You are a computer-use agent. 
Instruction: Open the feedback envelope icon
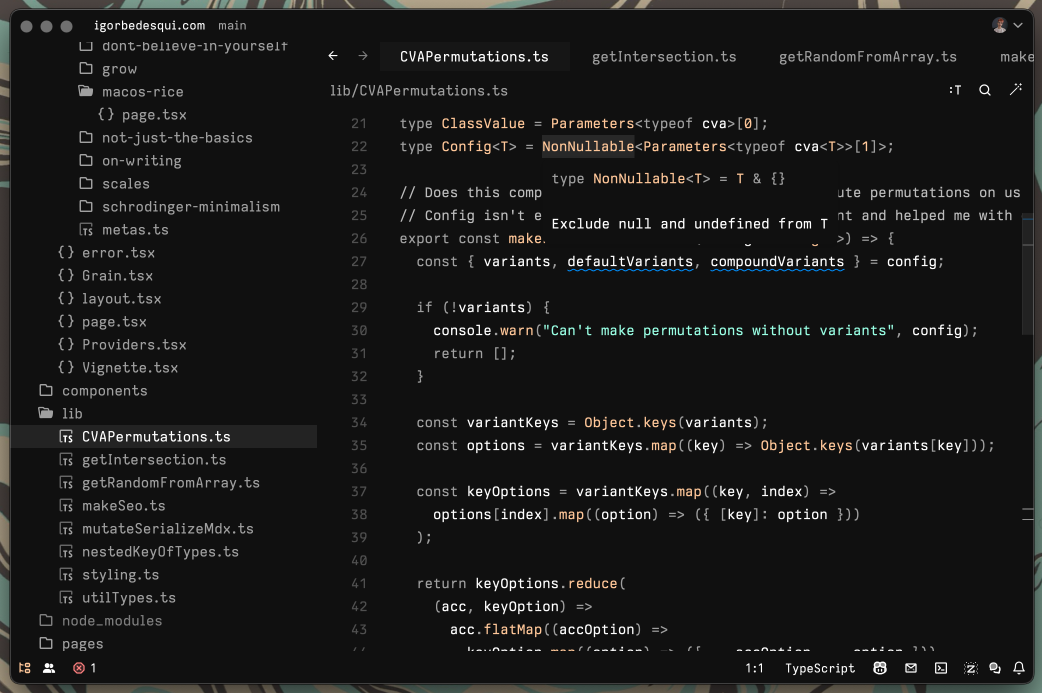coord(911,668)
